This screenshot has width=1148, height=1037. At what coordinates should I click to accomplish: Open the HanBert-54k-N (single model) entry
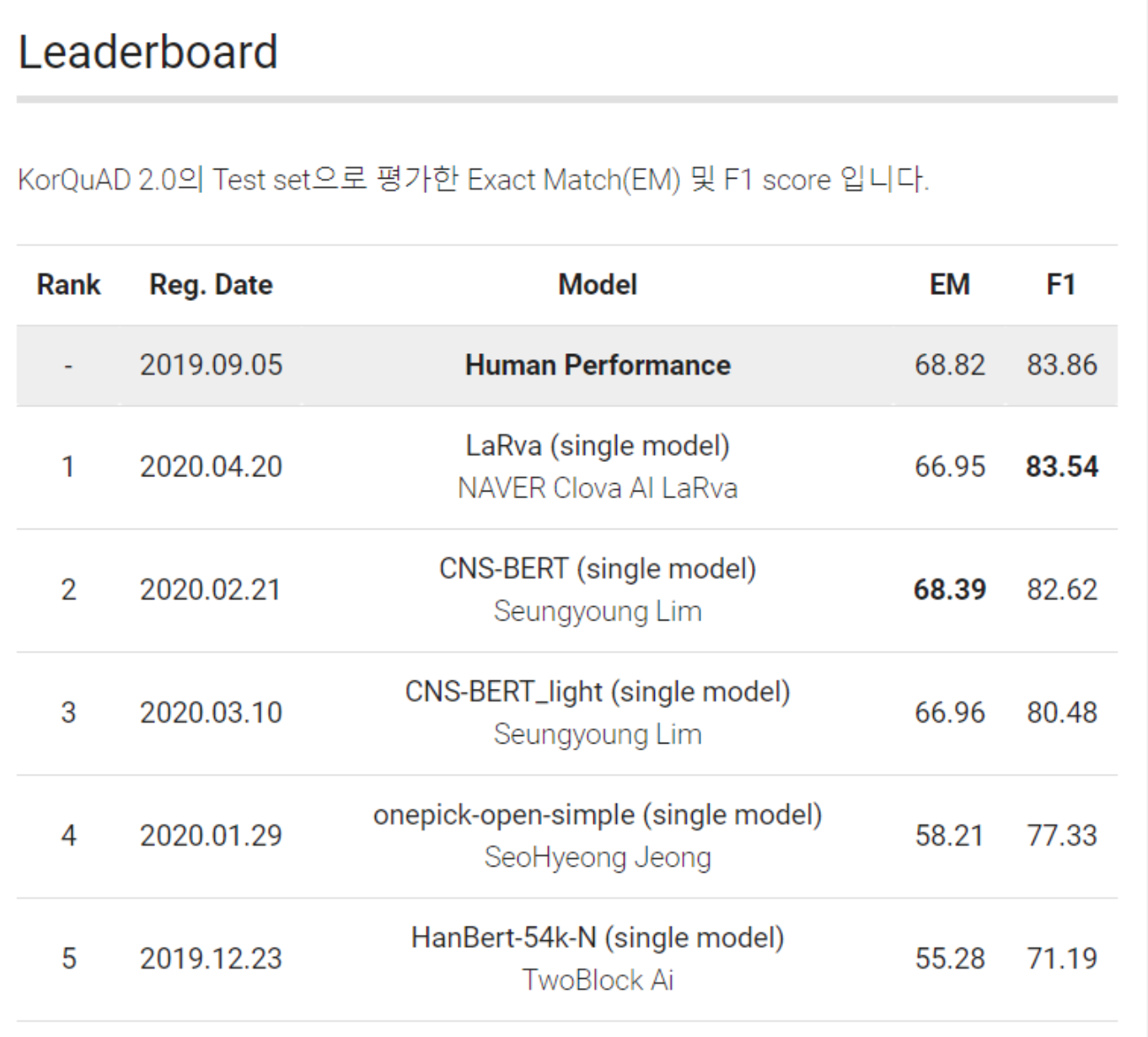click(x=598, y=938)
